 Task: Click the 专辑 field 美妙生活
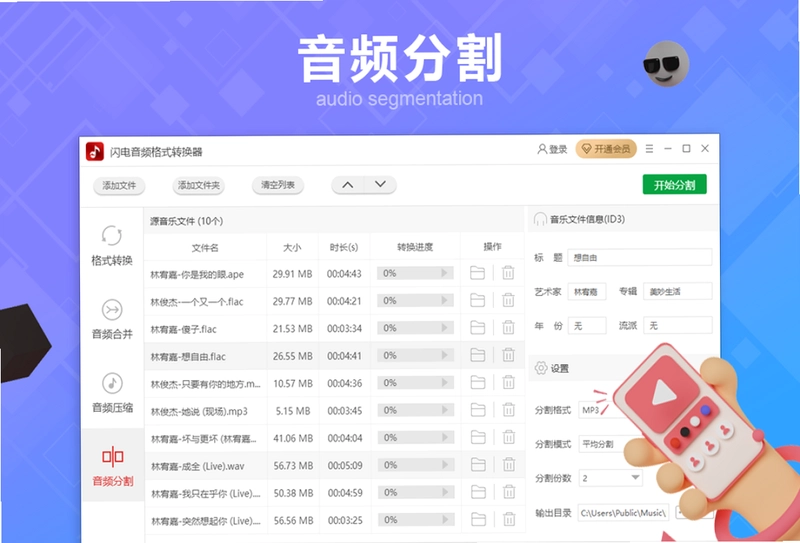678,291
